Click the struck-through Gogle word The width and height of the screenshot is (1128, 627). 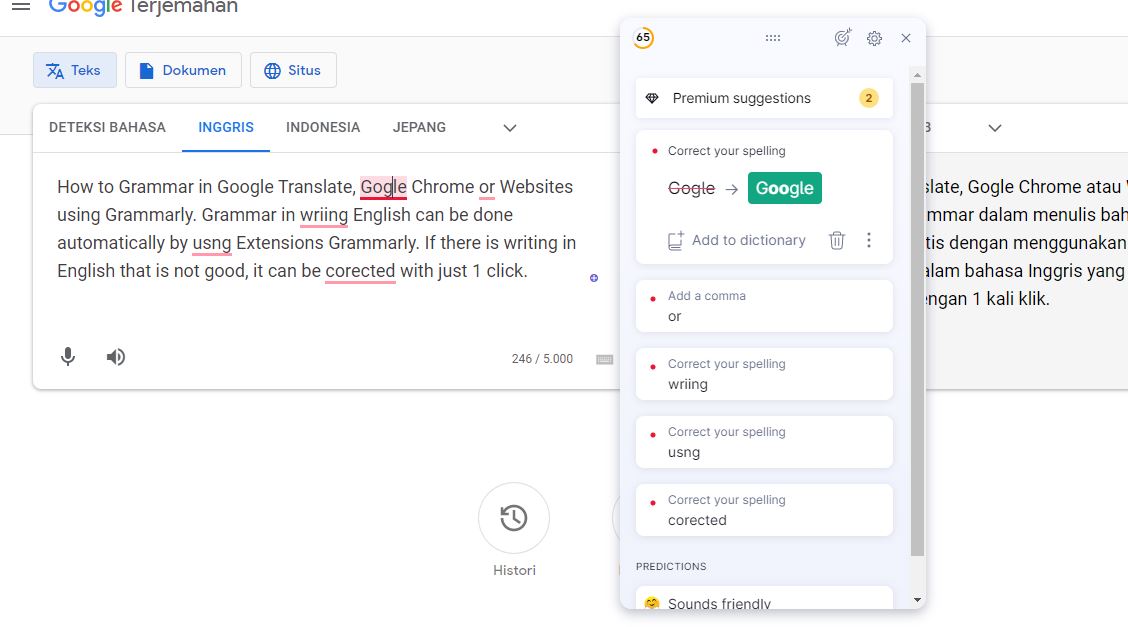691,188
